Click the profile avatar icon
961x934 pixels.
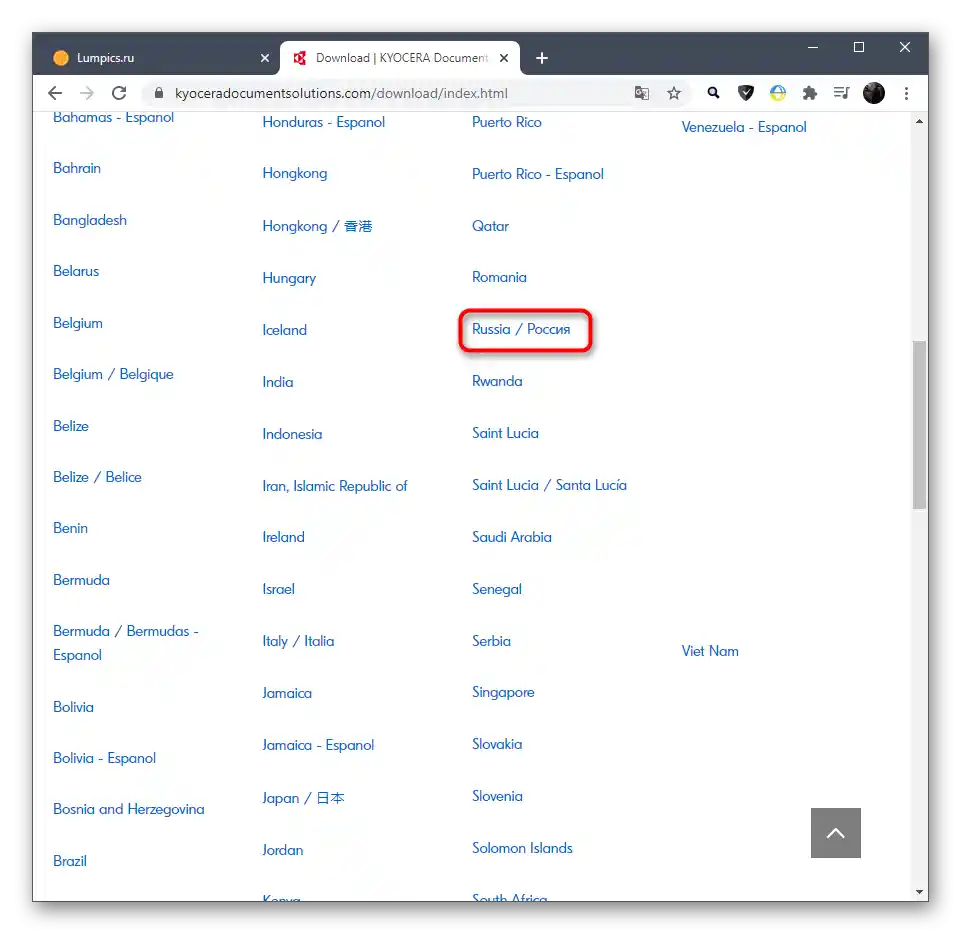pyautogui.click(x=874, y=93)
